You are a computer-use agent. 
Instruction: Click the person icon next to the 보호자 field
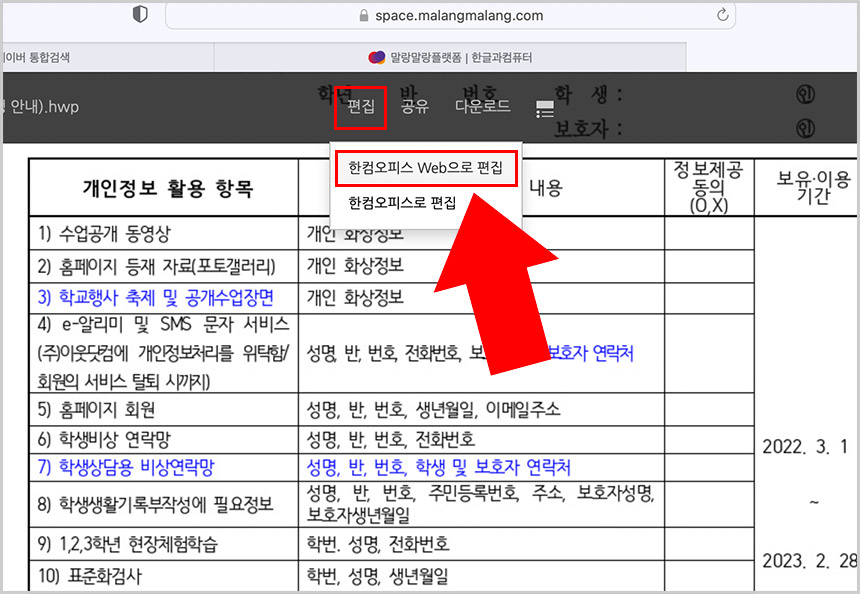point(806,126)
